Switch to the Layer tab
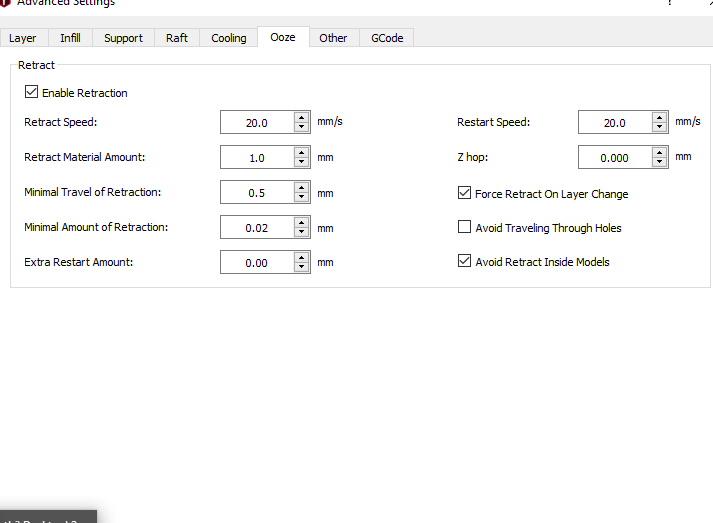Screen dimensions: 713x523 tap(23, 38)
